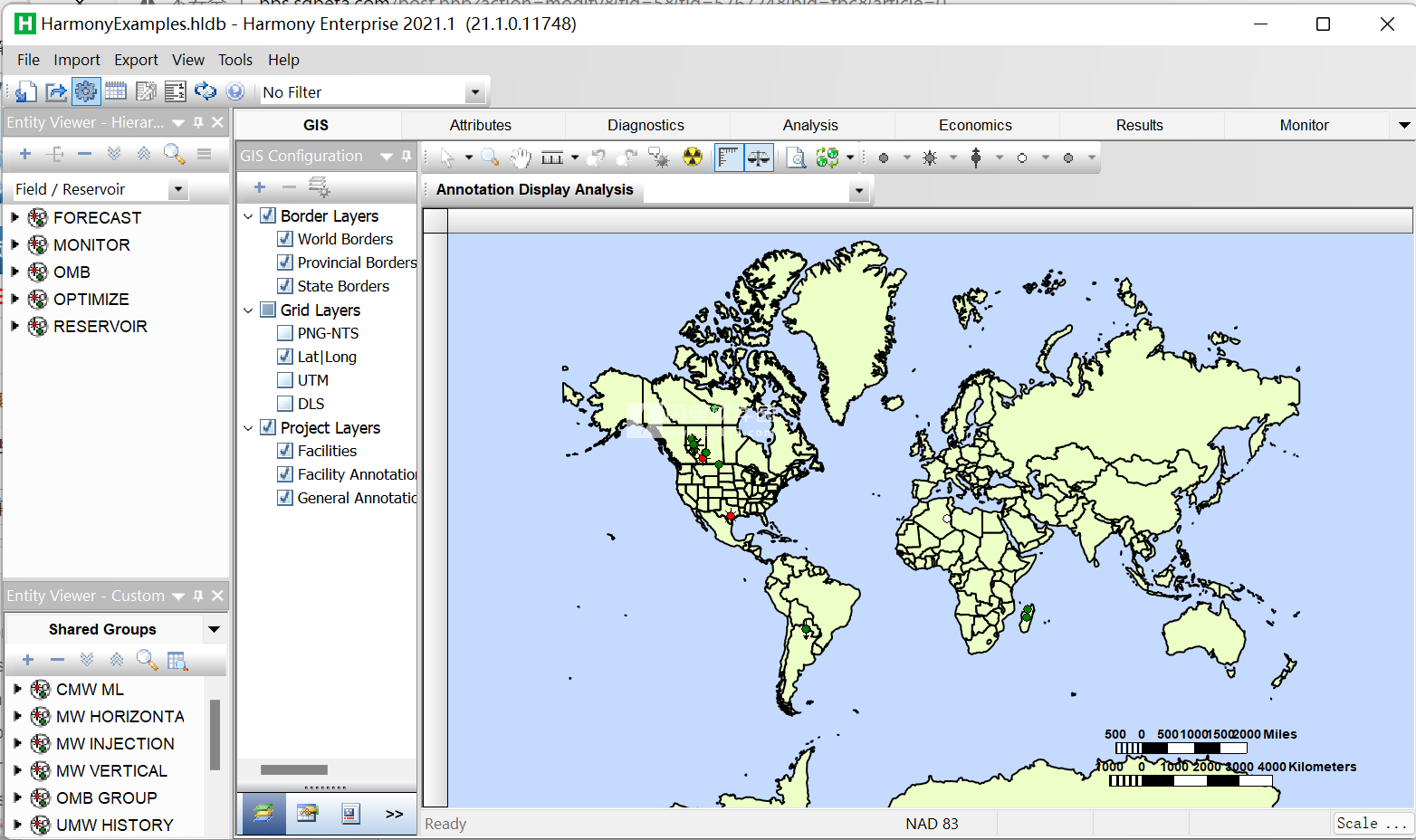Click the layers stack icon at bottom of GIS panel
Viewport: 1416px width, 840px height.
click(x=263, y=813)
